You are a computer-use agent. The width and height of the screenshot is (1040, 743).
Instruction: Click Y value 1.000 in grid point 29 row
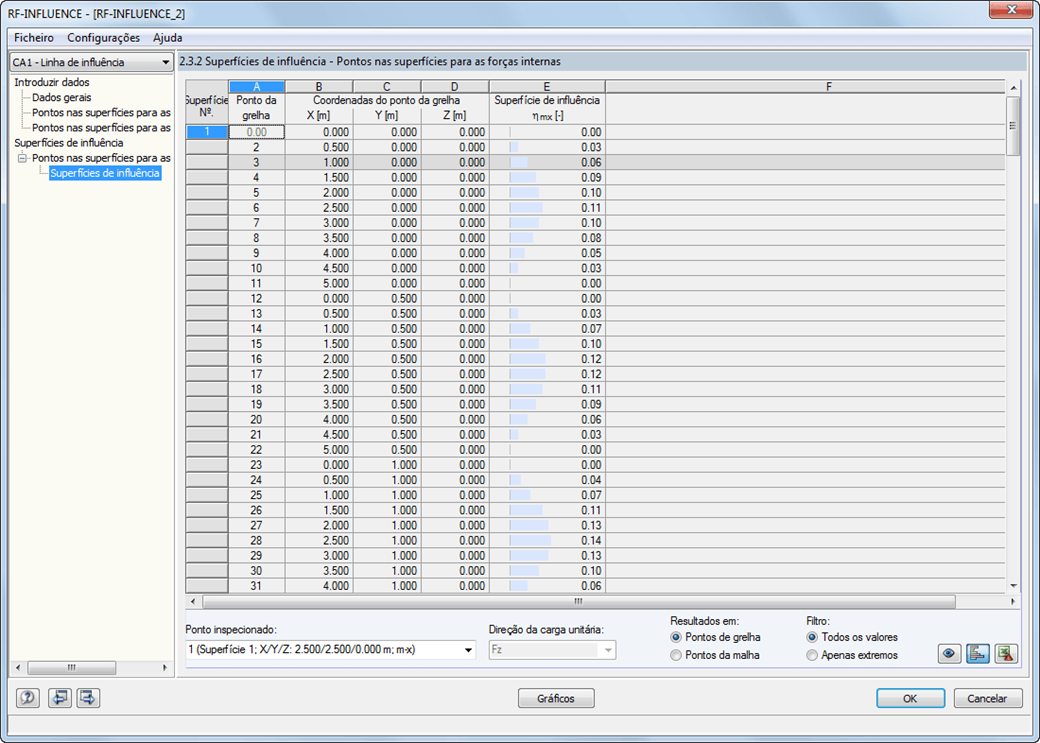click(387, 556)
